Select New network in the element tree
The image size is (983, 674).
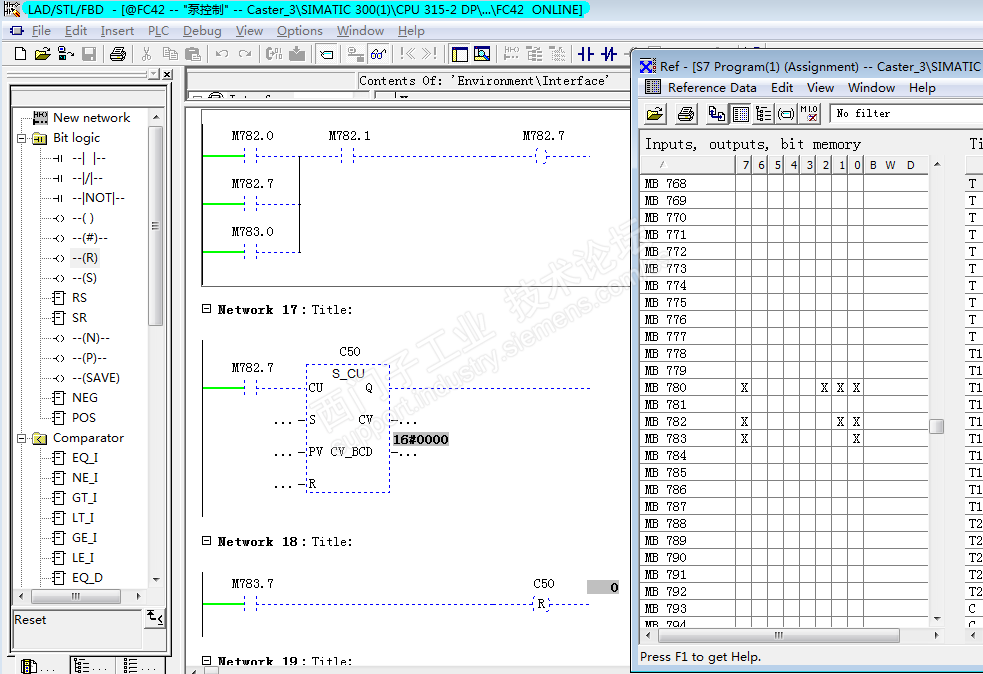point(92,118)
